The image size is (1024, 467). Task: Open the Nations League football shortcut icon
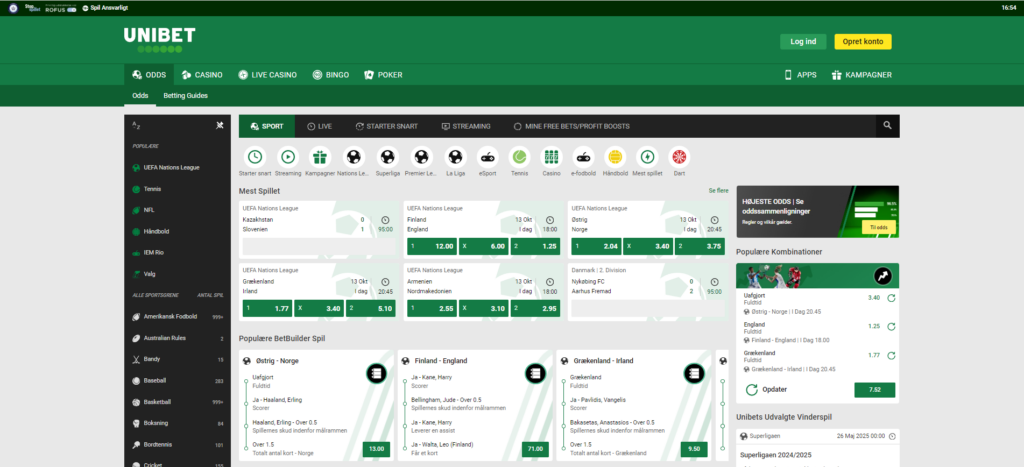point(353,157)
